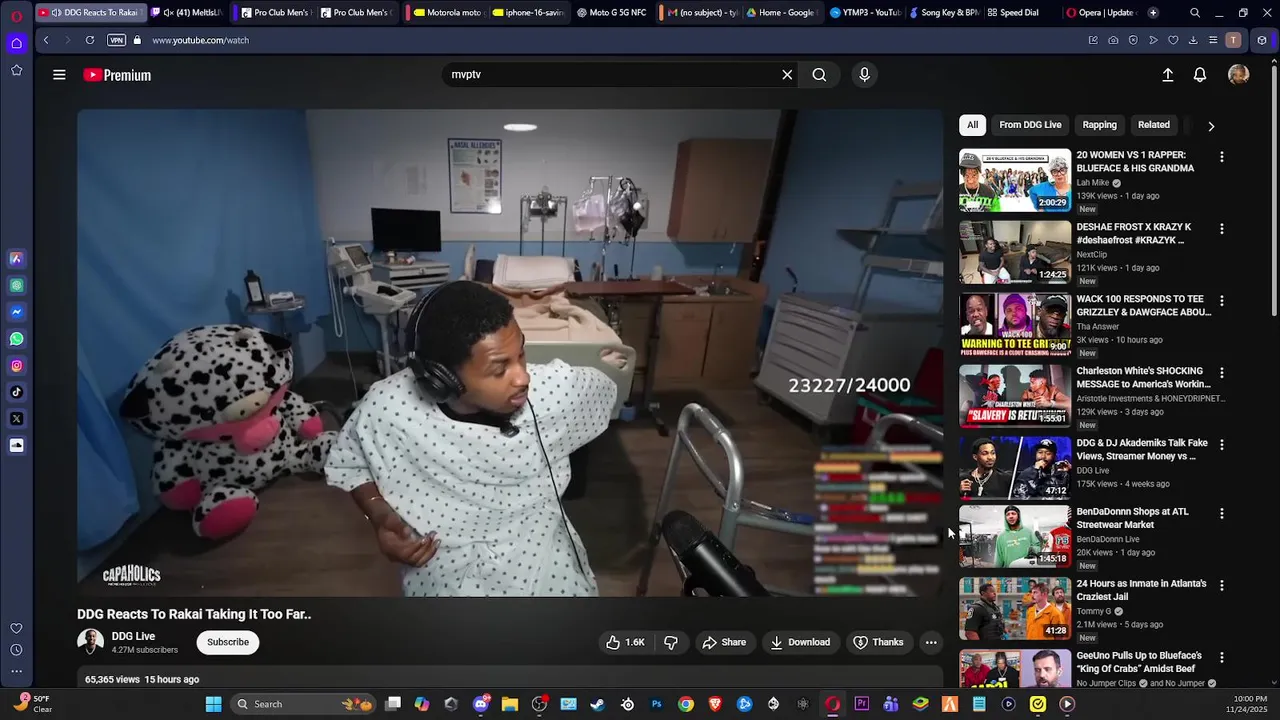Screen dimensions: 1280x720
Task: Clear the mvptv search text
Action: (787, 75)
